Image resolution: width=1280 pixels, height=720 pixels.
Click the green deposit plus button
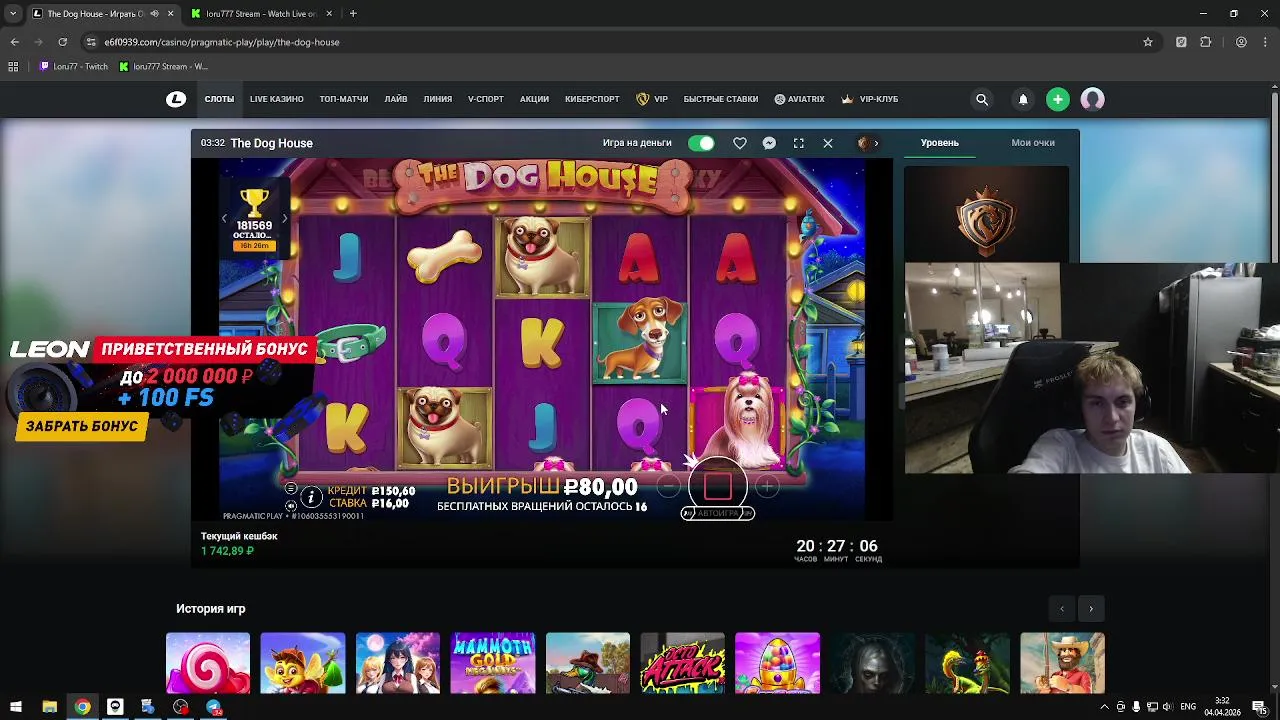pos(1058,99)
